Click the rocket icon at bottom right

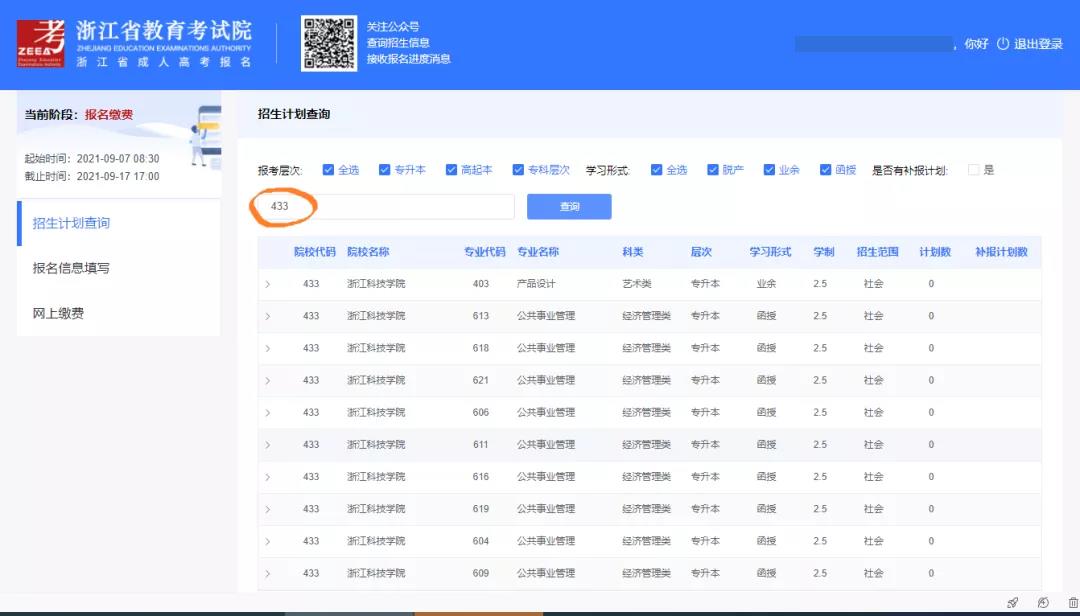[1013, 602]
